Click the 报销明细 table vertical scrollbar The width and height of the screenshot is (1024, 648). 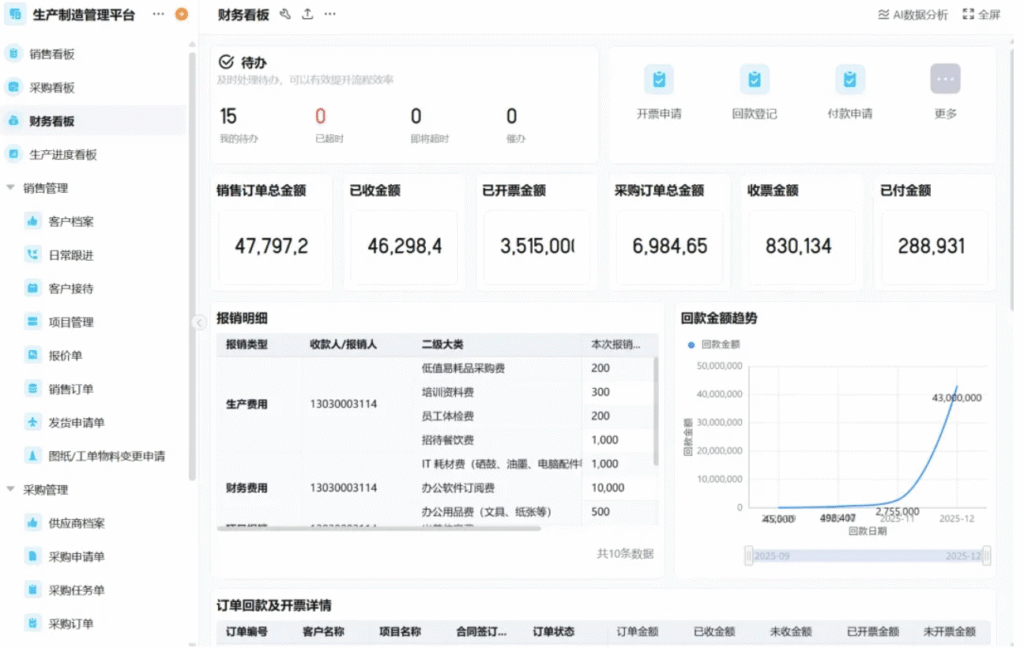point(656,410)
